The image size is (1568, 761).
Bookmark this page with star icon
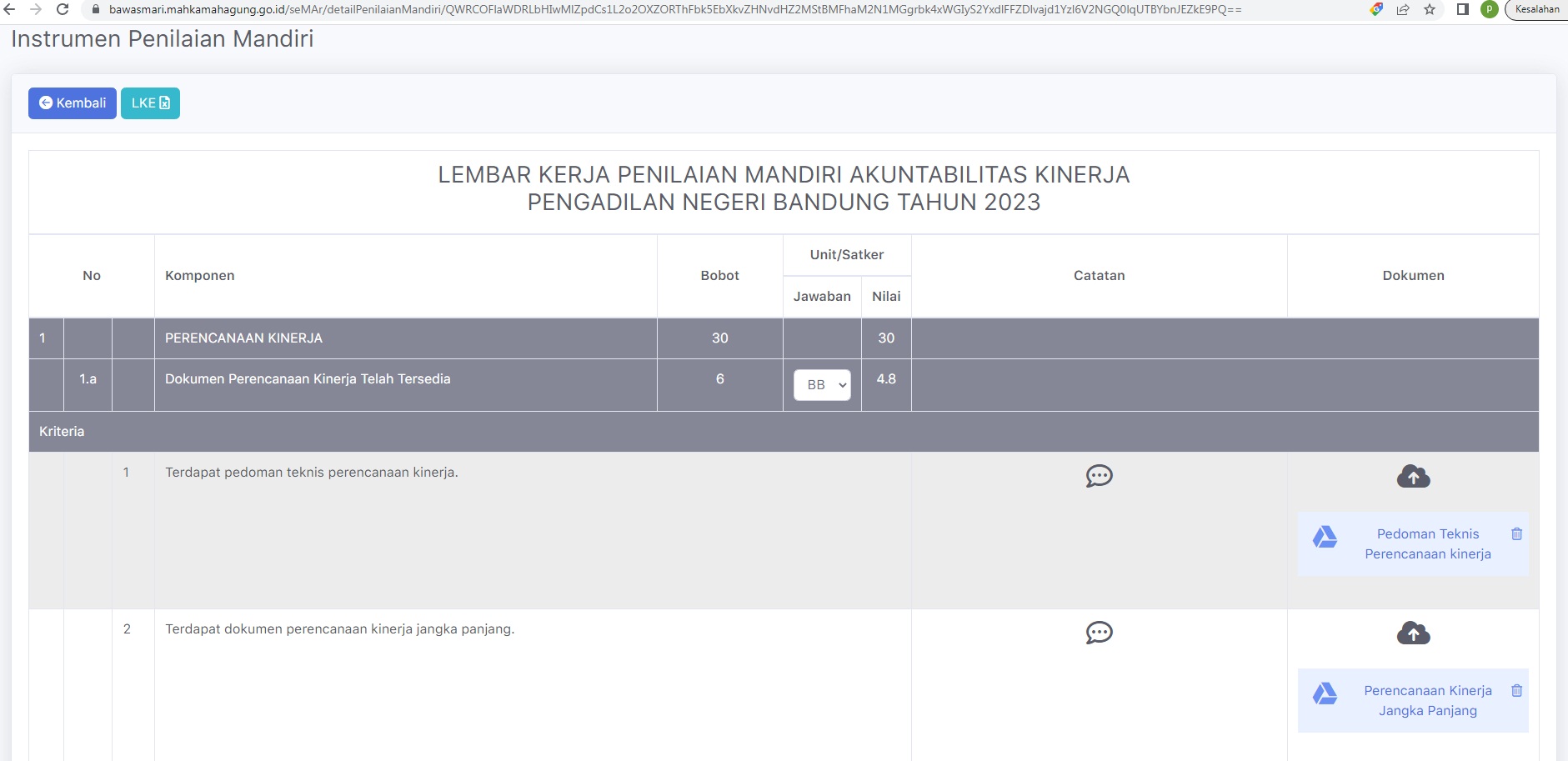1430,9
